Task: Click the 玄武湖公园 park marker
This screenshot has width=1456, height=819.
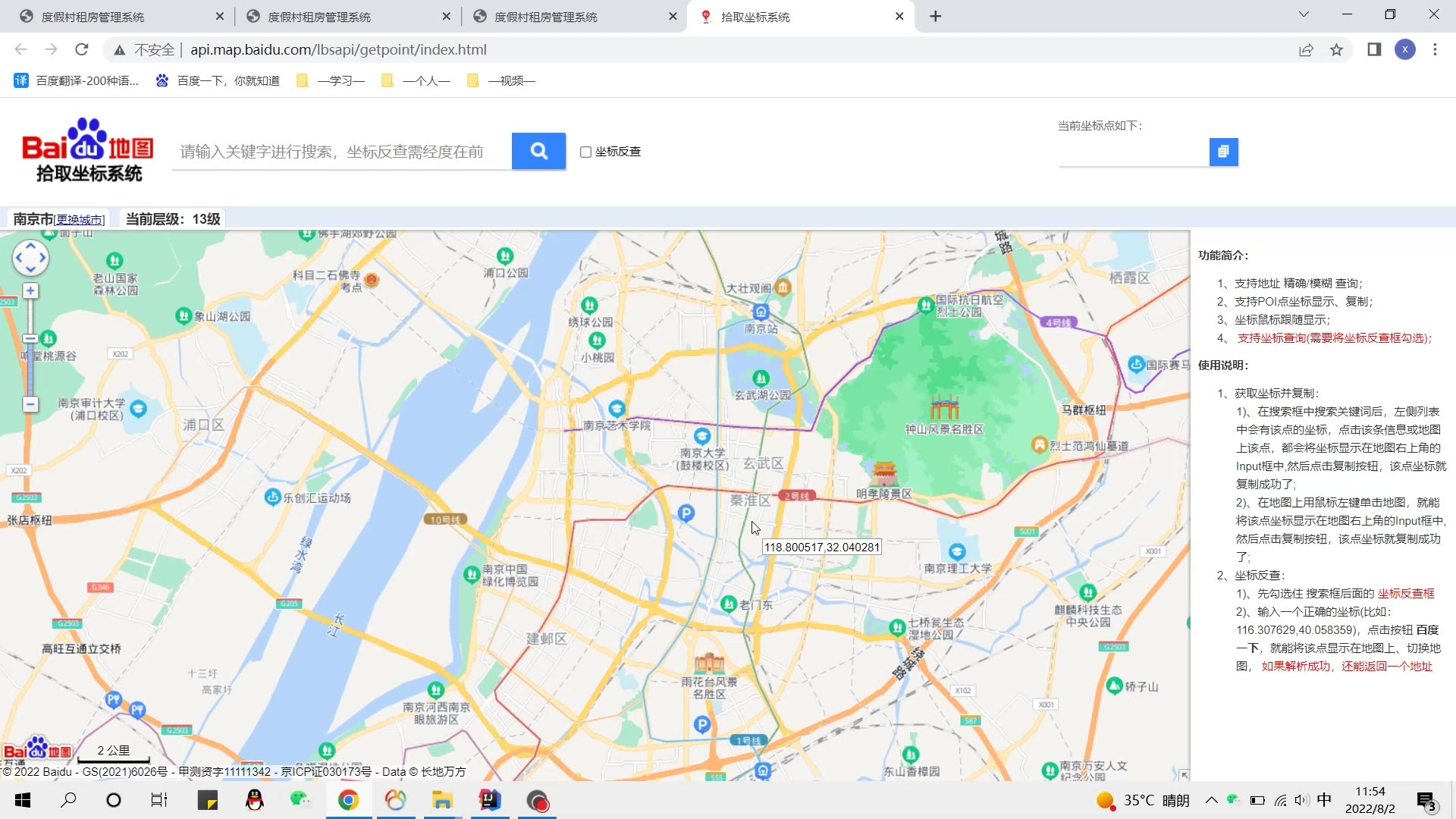Action: click(761, 378)
